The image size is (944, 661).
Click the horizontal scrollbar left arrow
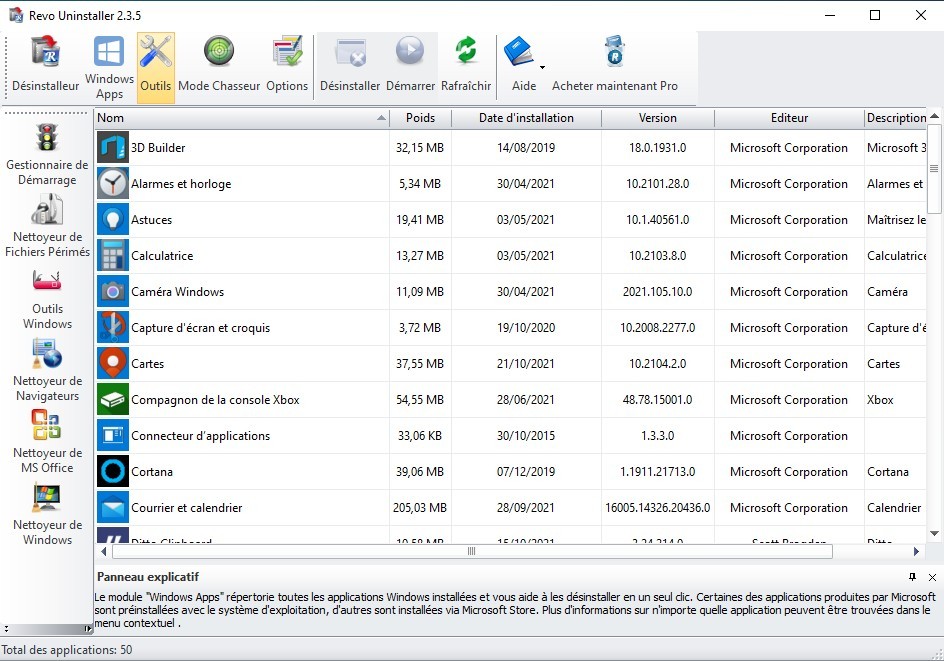104,551
